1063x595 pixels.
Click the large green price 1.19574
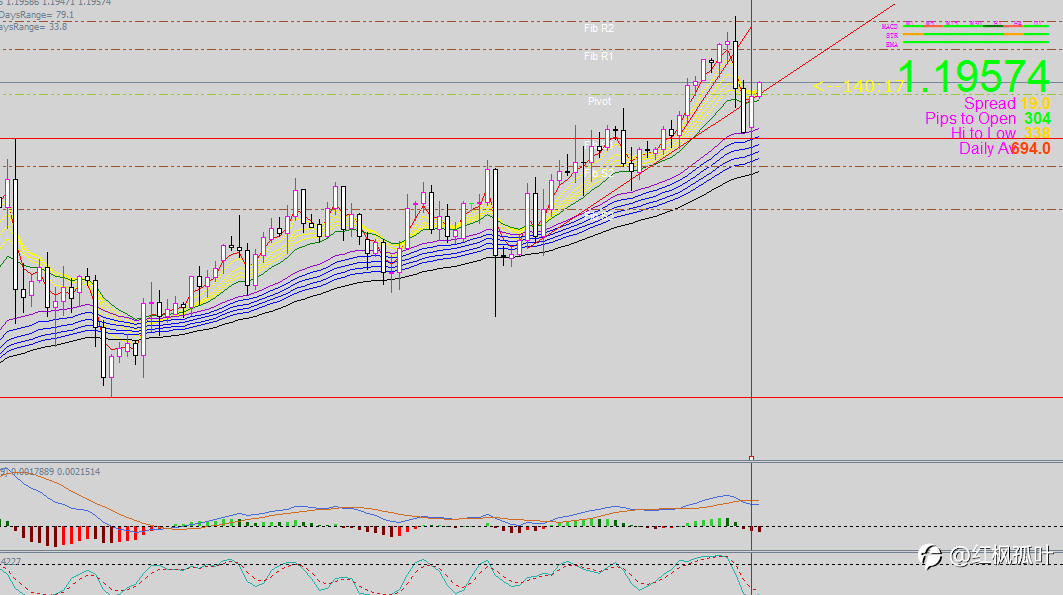pyautogui.click(x=974, y=77)
